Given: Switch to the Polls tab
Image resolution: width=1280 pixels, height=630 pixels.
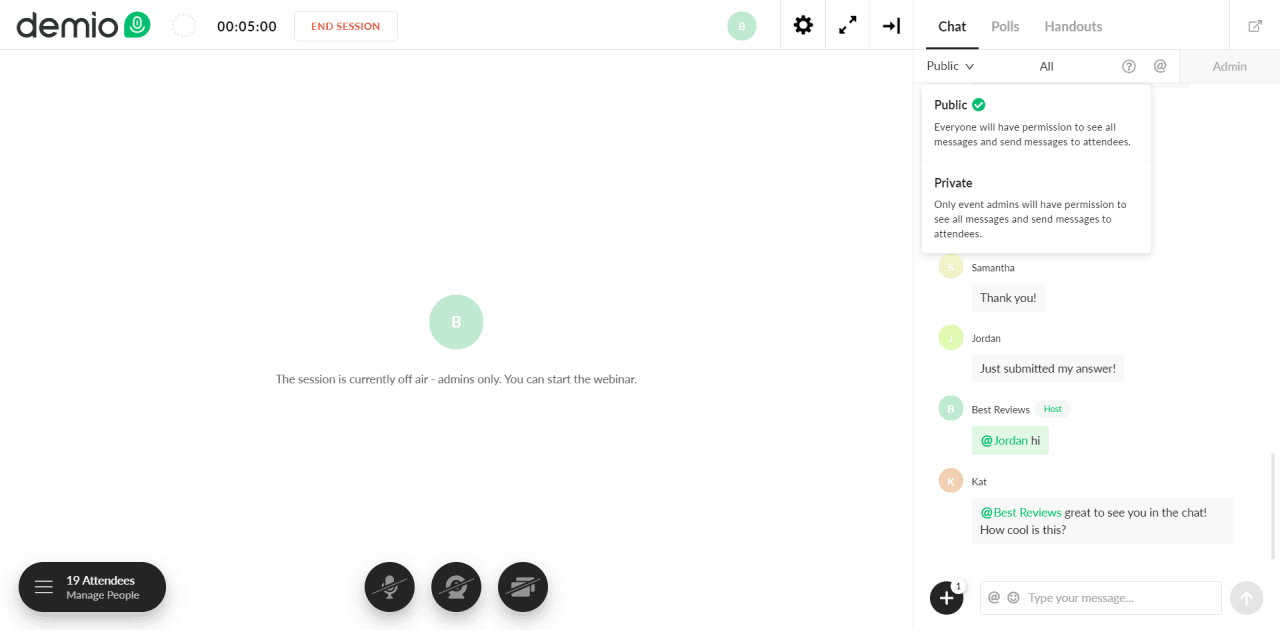Looking at the screenshot, I should tap(1005, 26).
